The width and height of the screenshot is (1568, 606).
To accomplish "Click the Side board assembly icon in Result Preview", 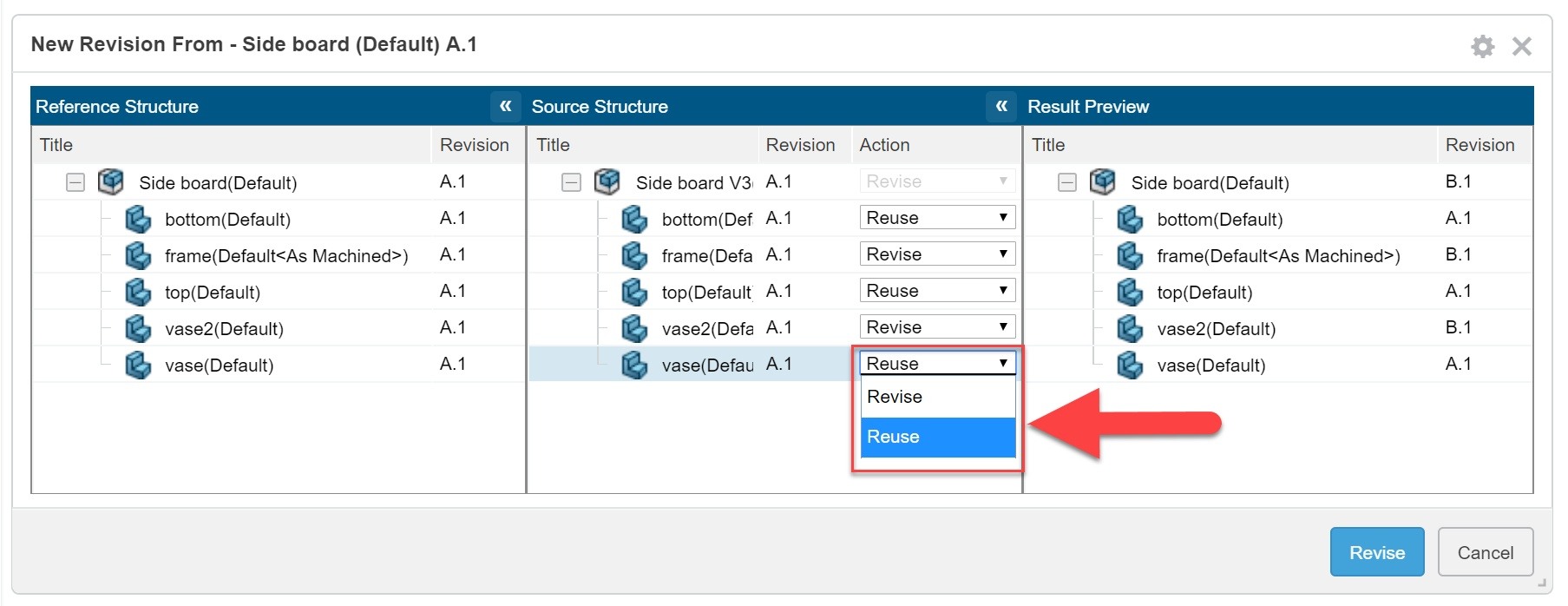I will click(1103, 182).
